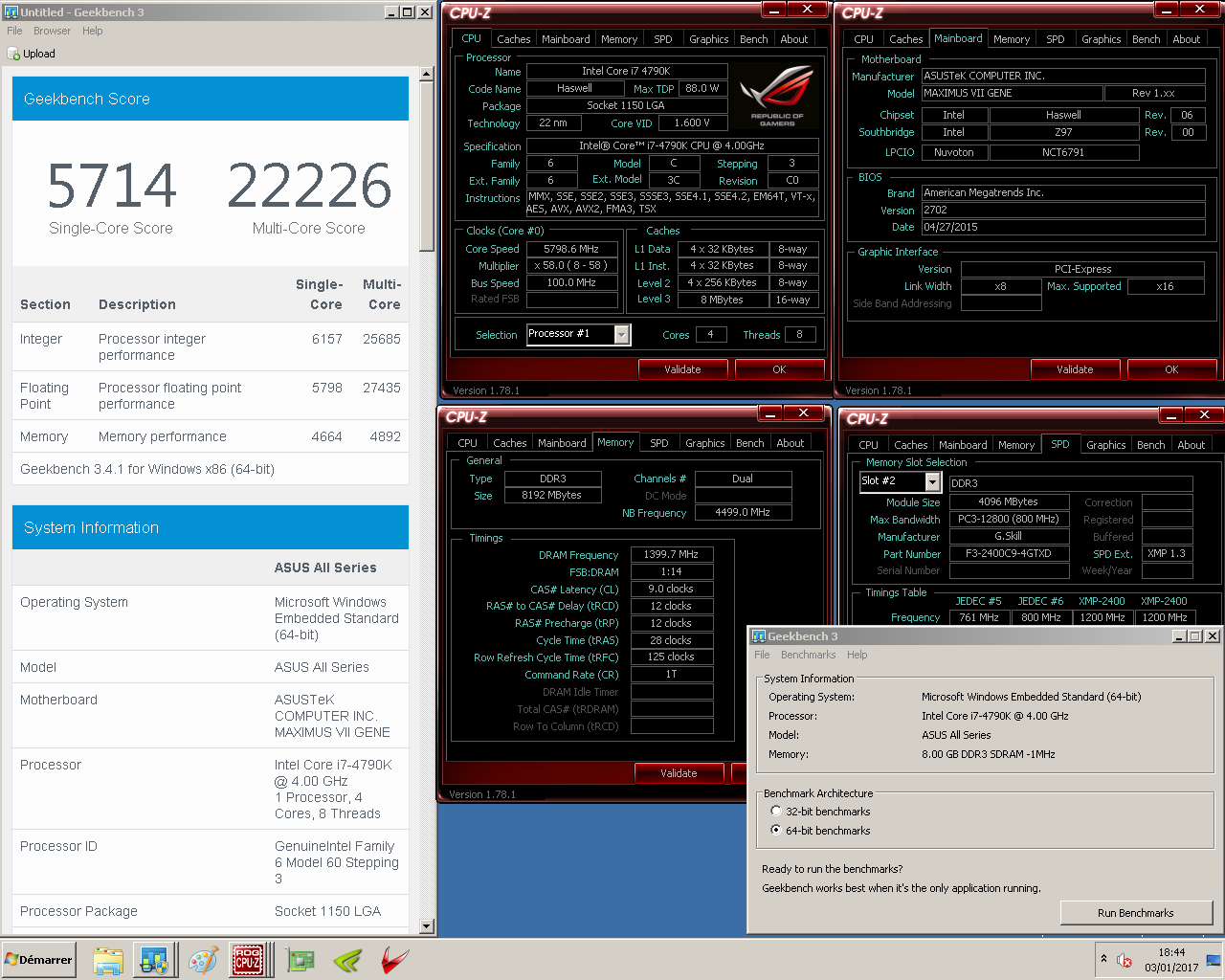Click the ROG CPU-Z taskbar icon
Viewport: 1225px width, 980px height.
tap(248, 960)
